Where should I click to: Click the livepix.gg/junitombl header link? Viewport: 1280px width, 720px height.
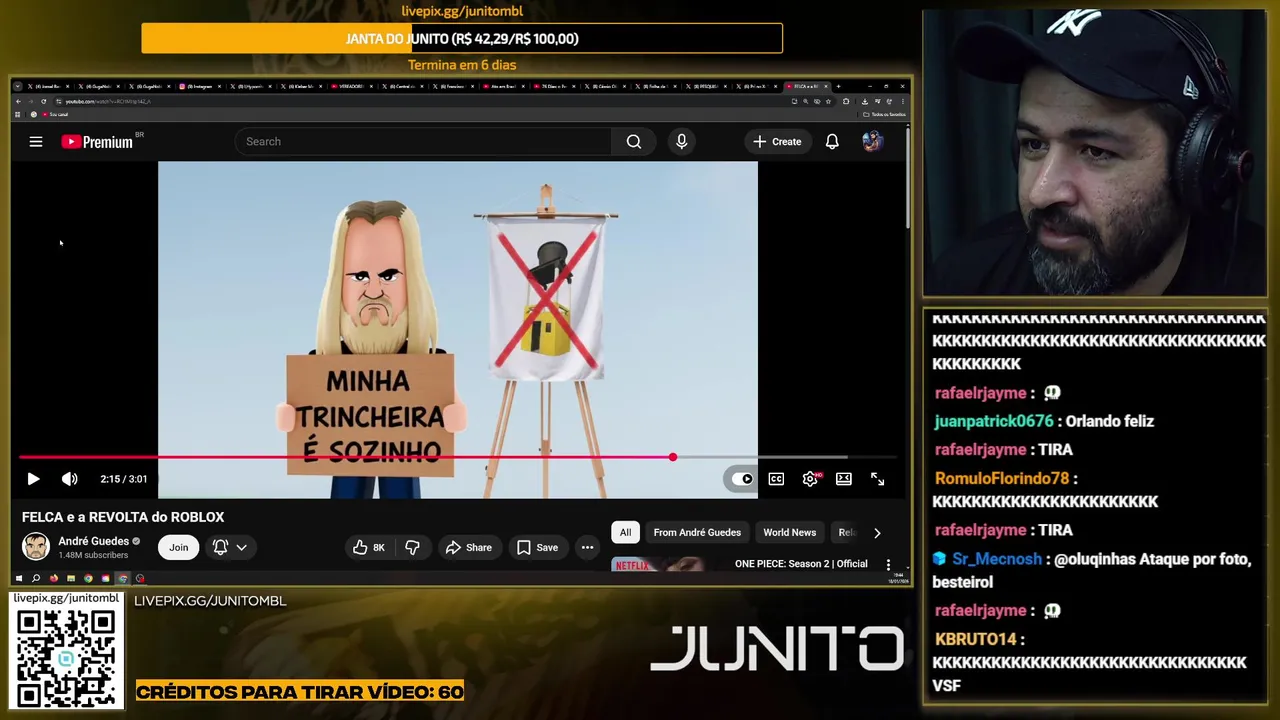coord(462,11)
